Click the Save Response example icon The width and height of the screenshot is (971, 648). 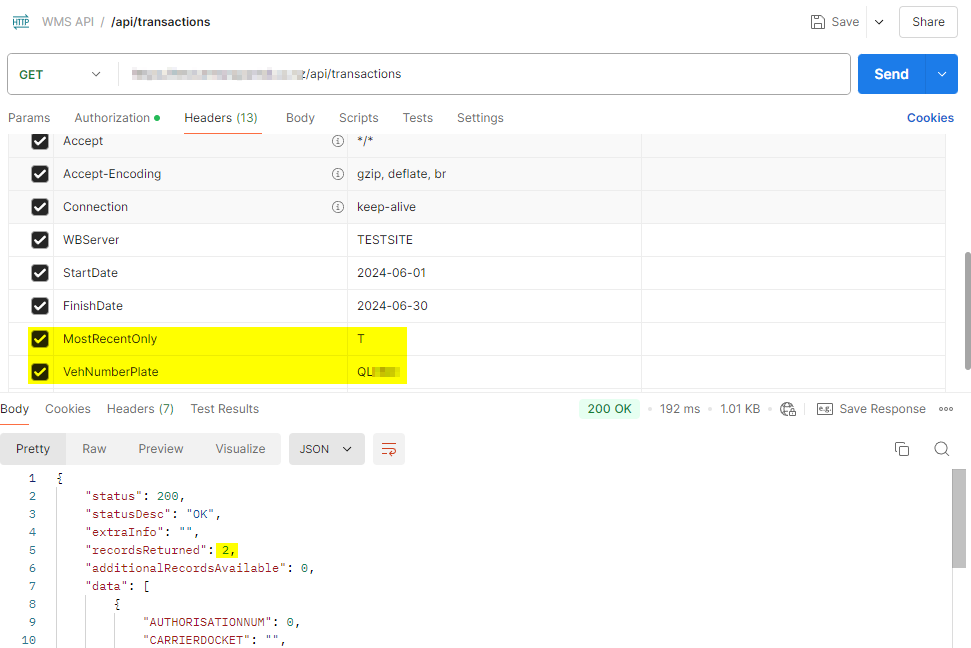(825, 409)
